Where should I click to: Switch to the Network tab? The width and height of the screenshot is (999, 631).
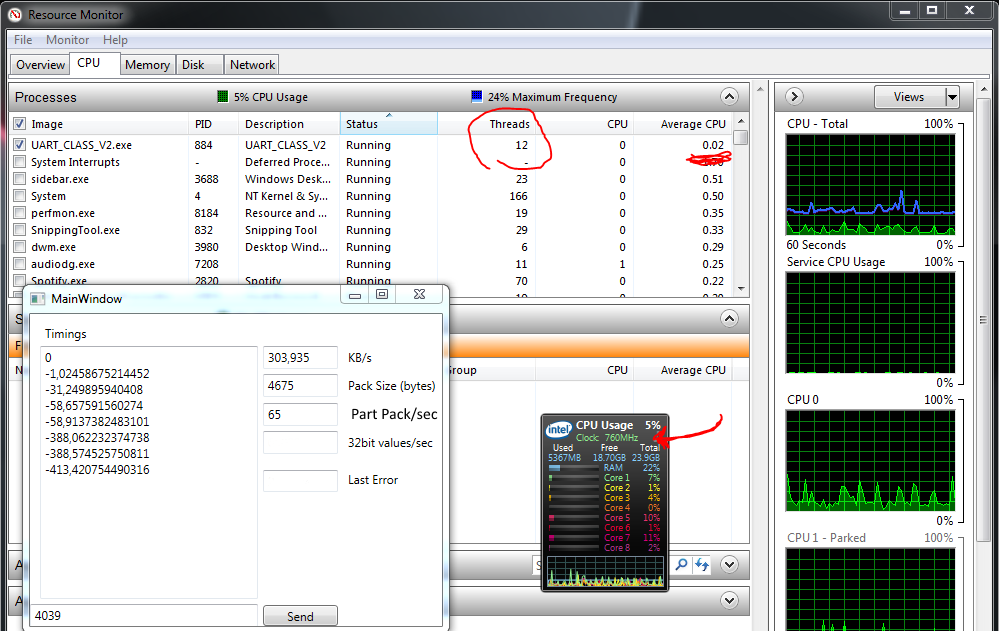coord(252,64)
